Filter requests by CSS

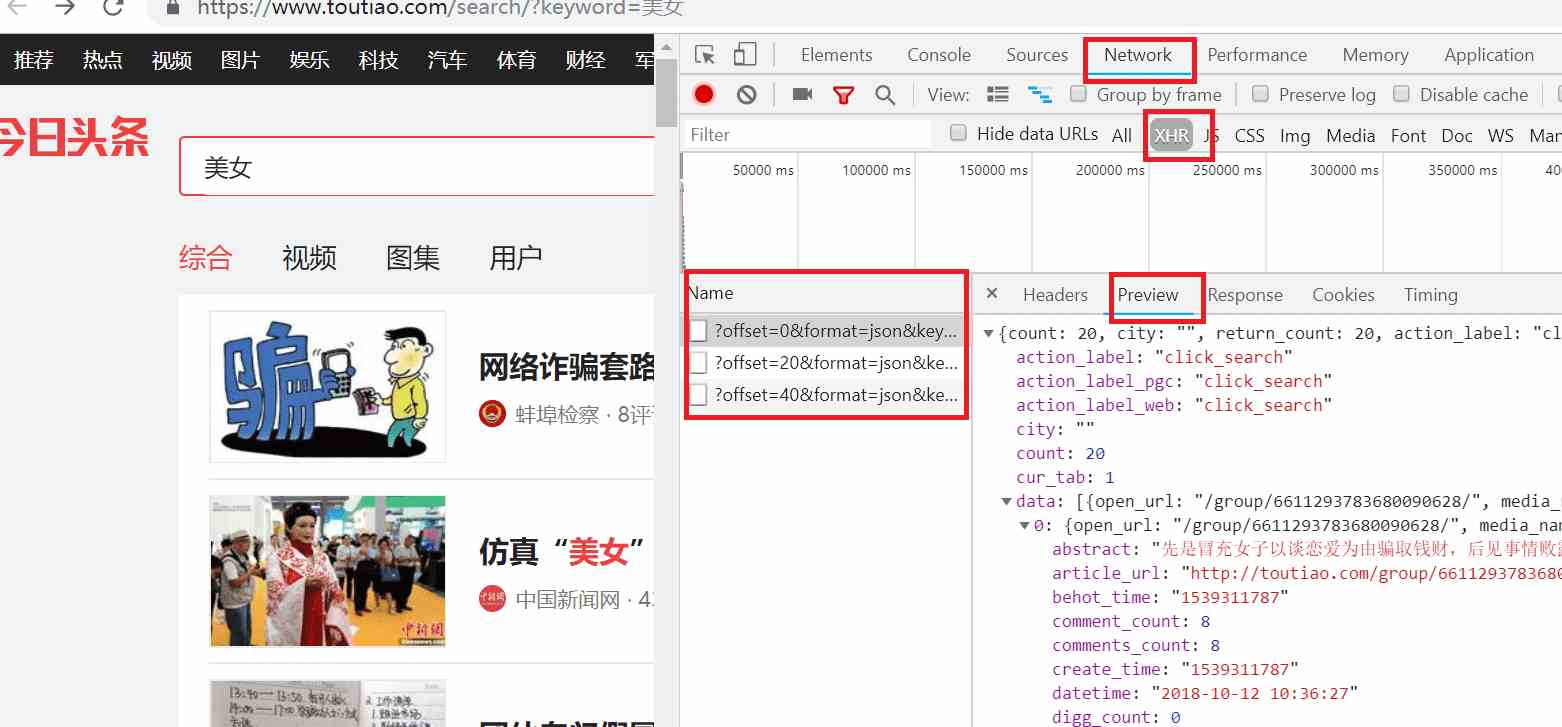pos(1249,135)
